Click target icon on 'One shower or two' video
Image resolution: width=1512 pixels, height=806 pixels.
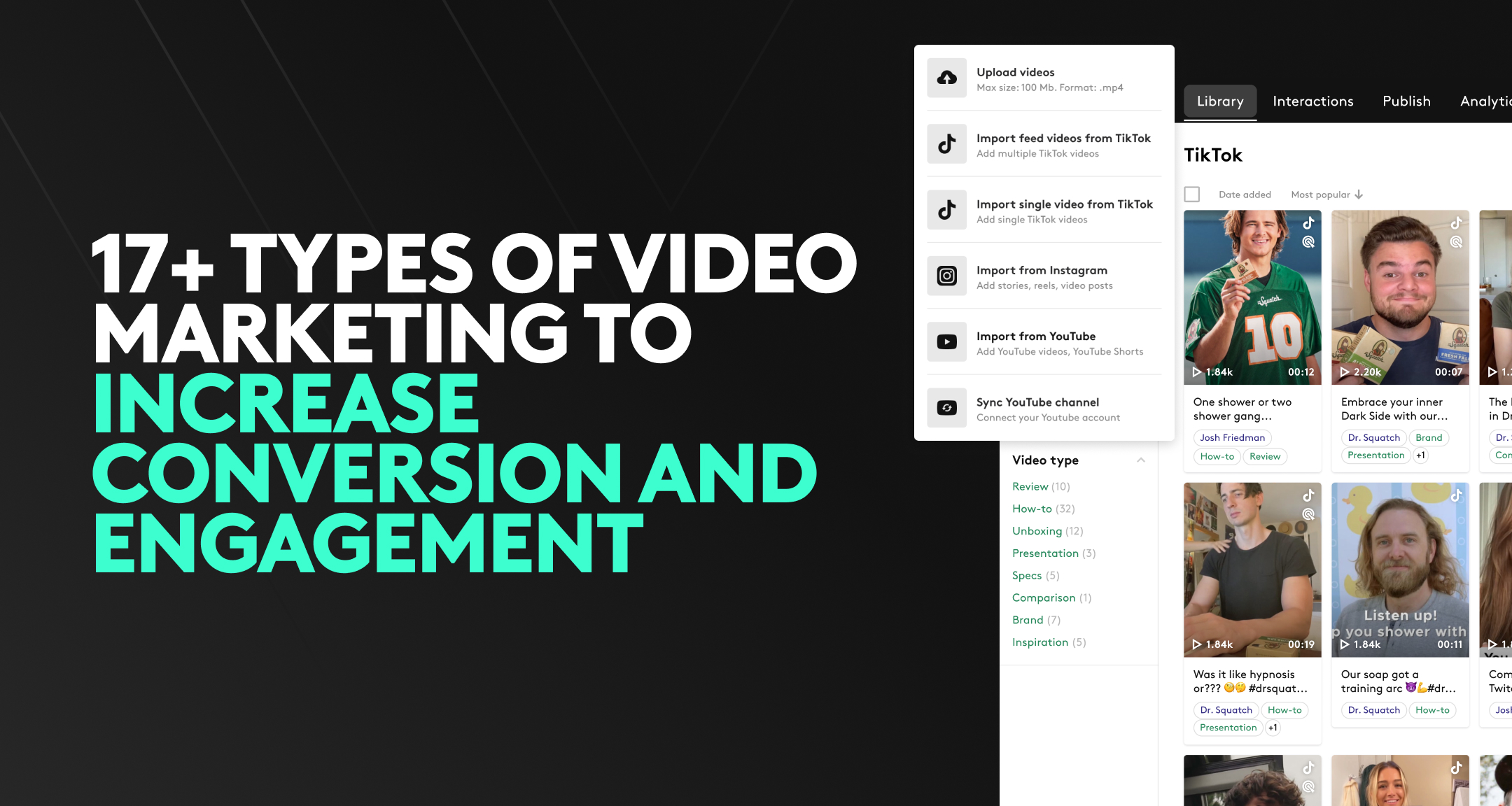pyautogui.click(x=1308, y=242)
